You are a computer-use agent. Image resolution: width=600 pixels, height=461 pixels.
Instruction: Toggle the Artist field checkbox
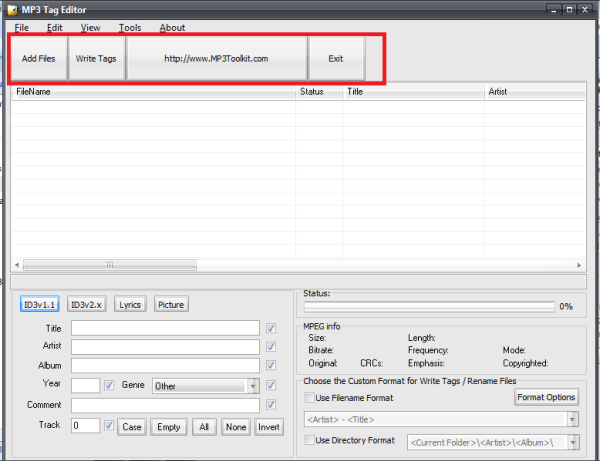(271, 347)
